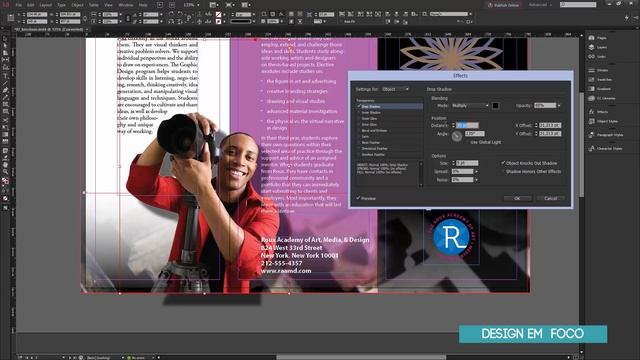Image resolution: width=640 pixels, height=360 pixels.
Task: Click the stroke swatch in the control panel
Action: (x=218, y=21)
